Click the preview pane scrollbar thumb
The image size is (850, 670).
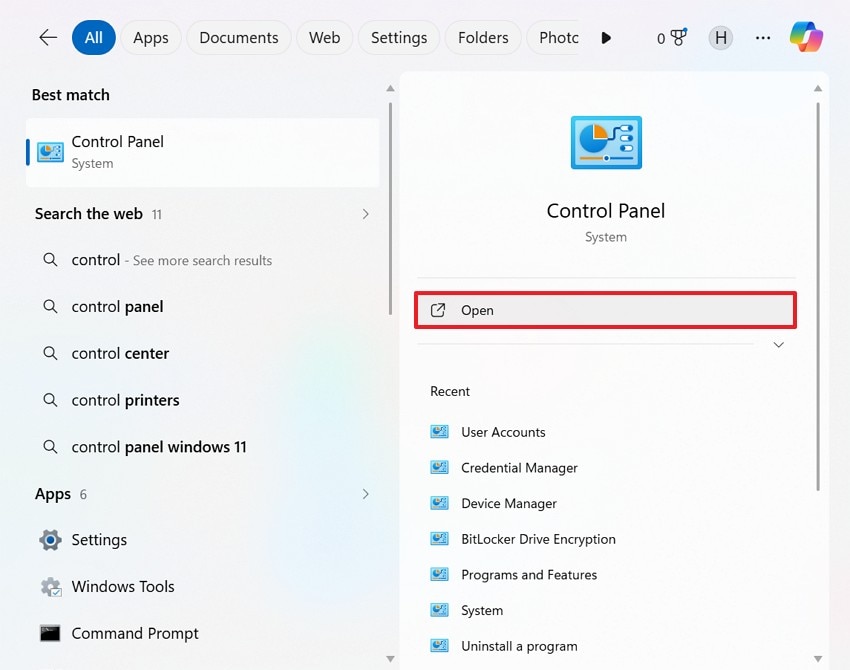point(818,297)
